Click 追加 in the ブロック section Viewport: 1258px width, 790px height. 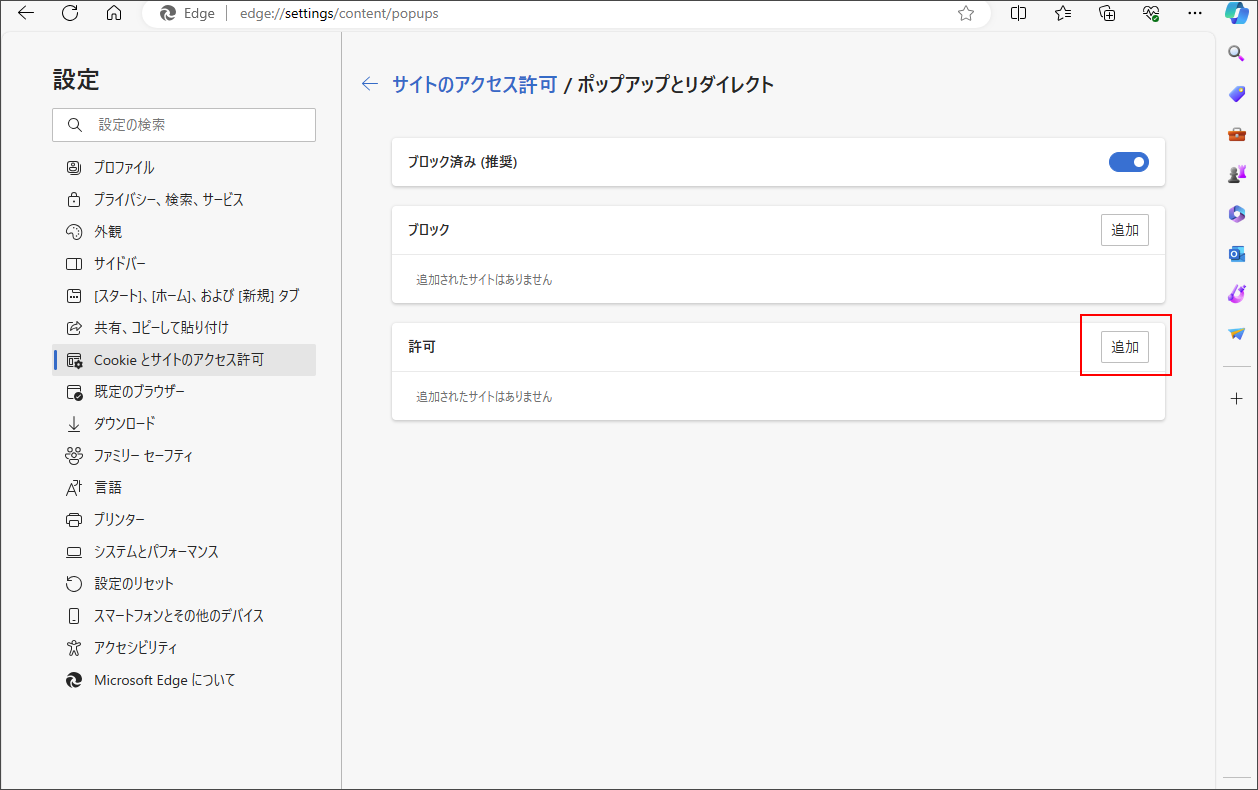1125,229
